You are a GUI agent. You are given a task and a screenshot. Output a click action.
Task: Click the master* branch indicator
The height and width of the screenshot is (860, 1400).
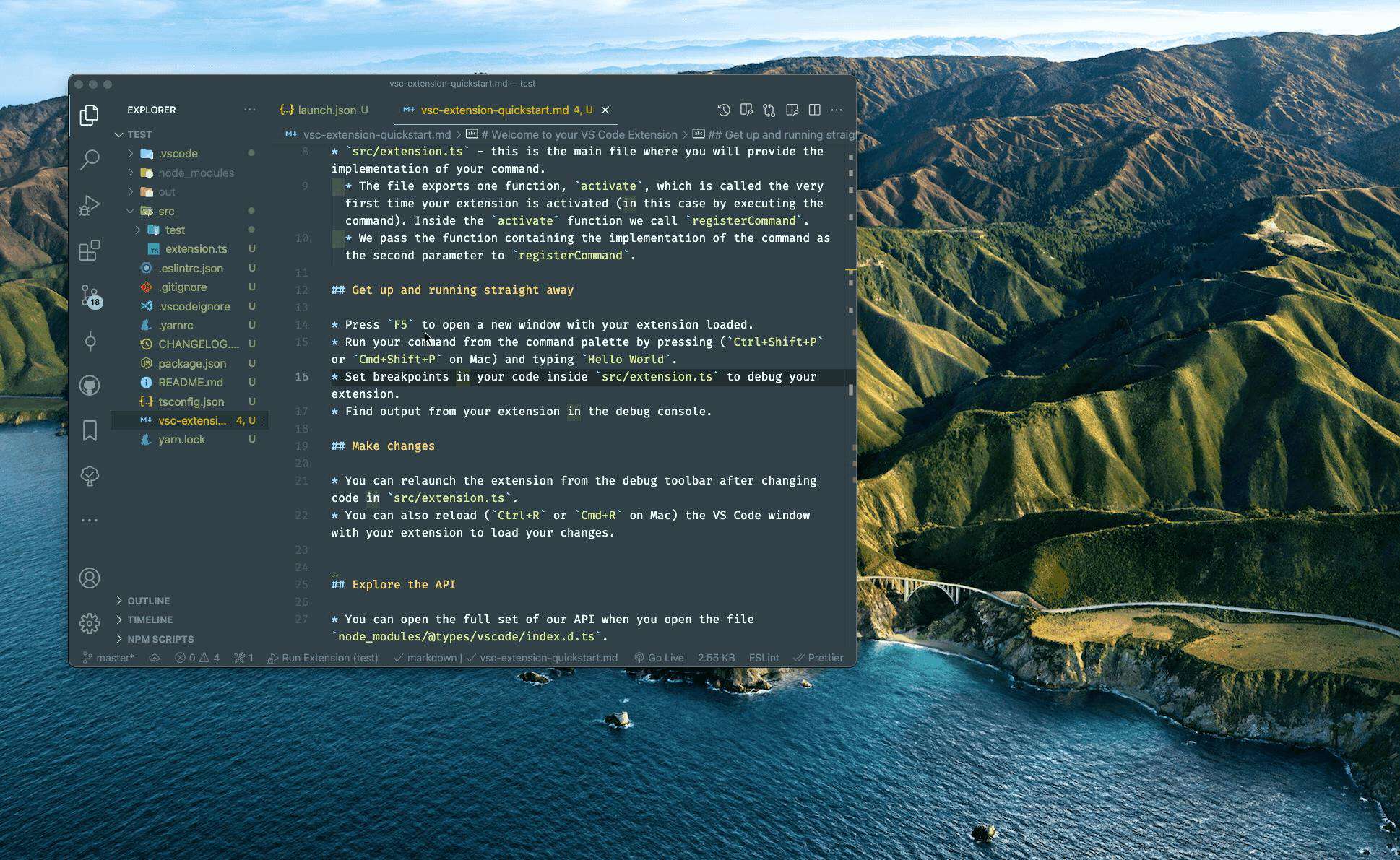(108, 658)
